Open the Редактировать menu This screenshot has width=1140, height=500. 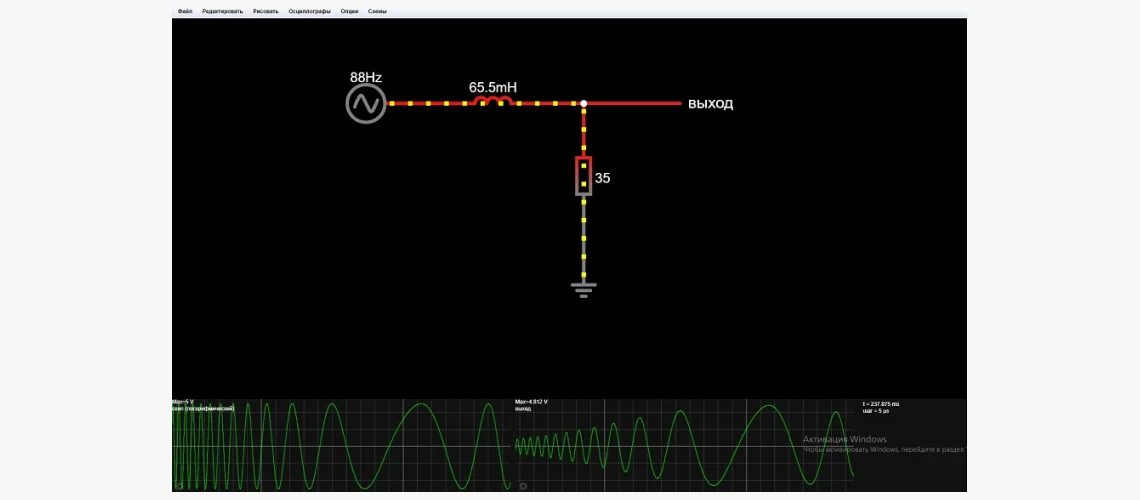(x=222, y=11)
